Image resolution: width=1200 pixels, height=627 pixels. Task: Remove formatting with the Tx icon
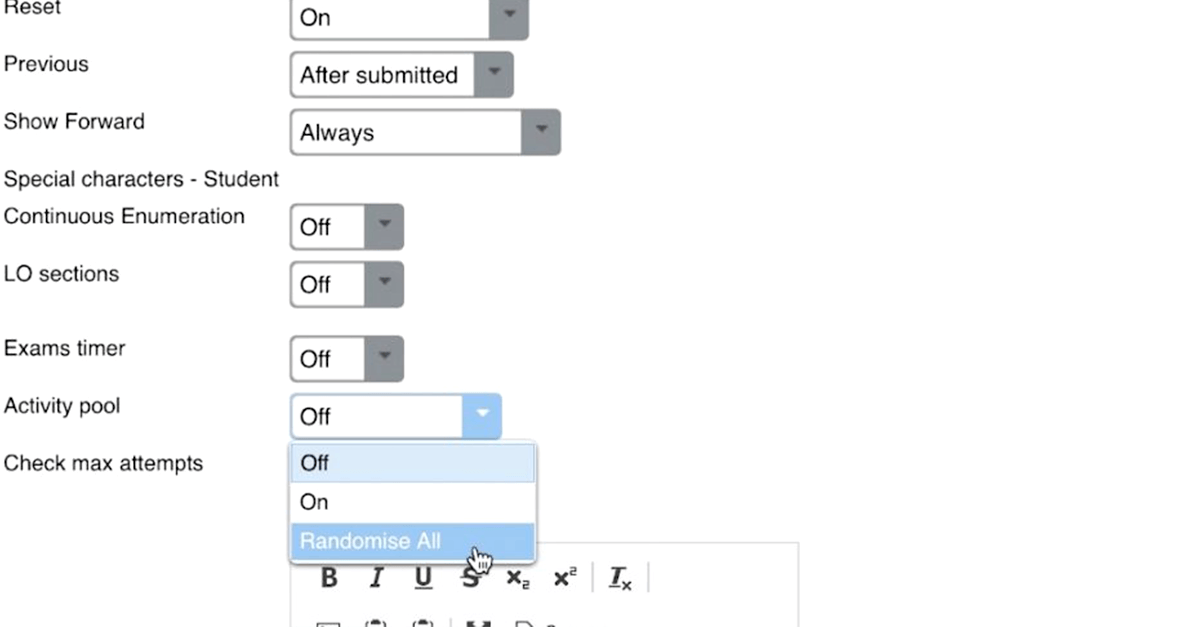click(x=620, y=578)
